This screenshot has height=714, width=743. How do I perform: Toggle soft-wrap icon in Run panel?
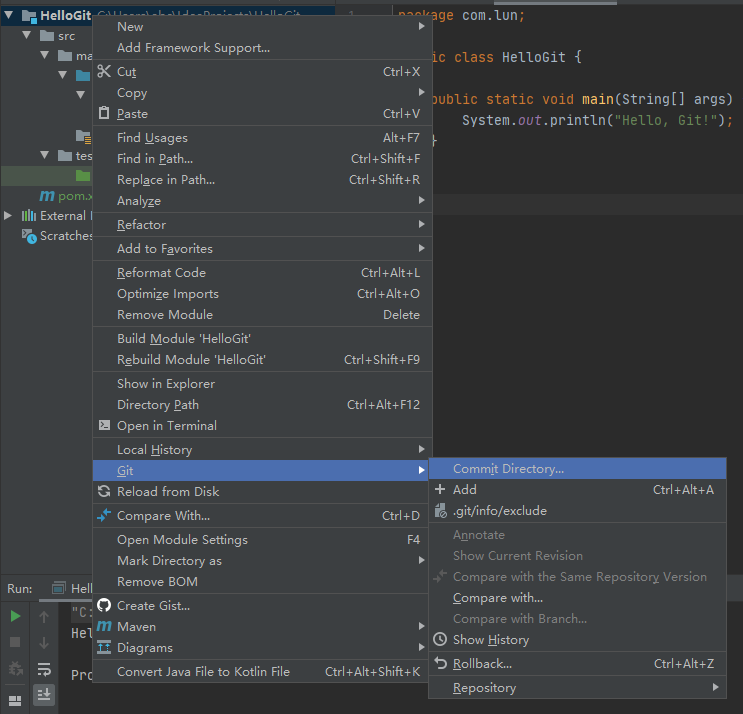coord(44,669)
